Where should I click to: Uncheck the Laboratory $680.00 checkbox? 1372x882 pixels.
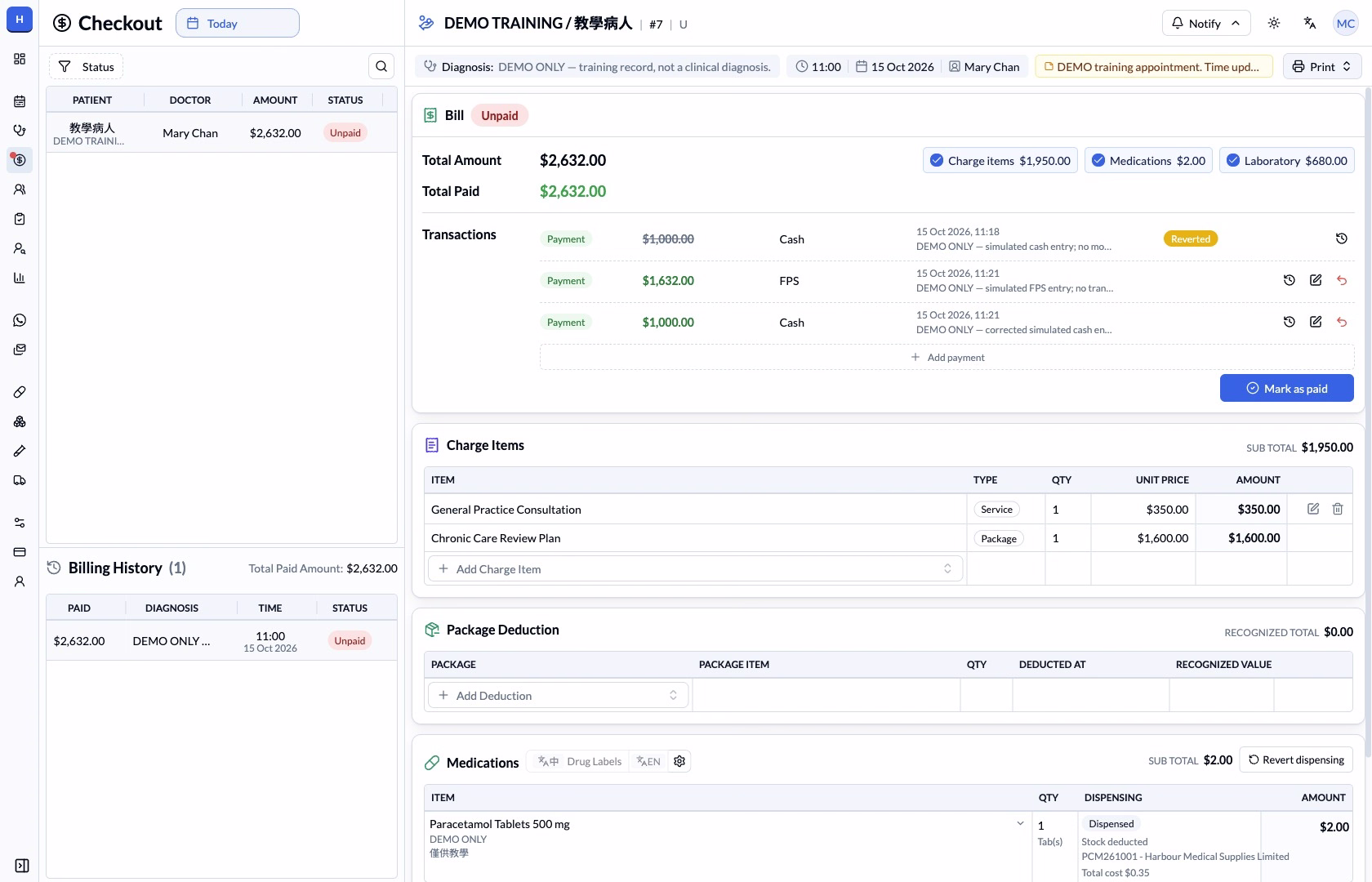(x=1233, y=160)
